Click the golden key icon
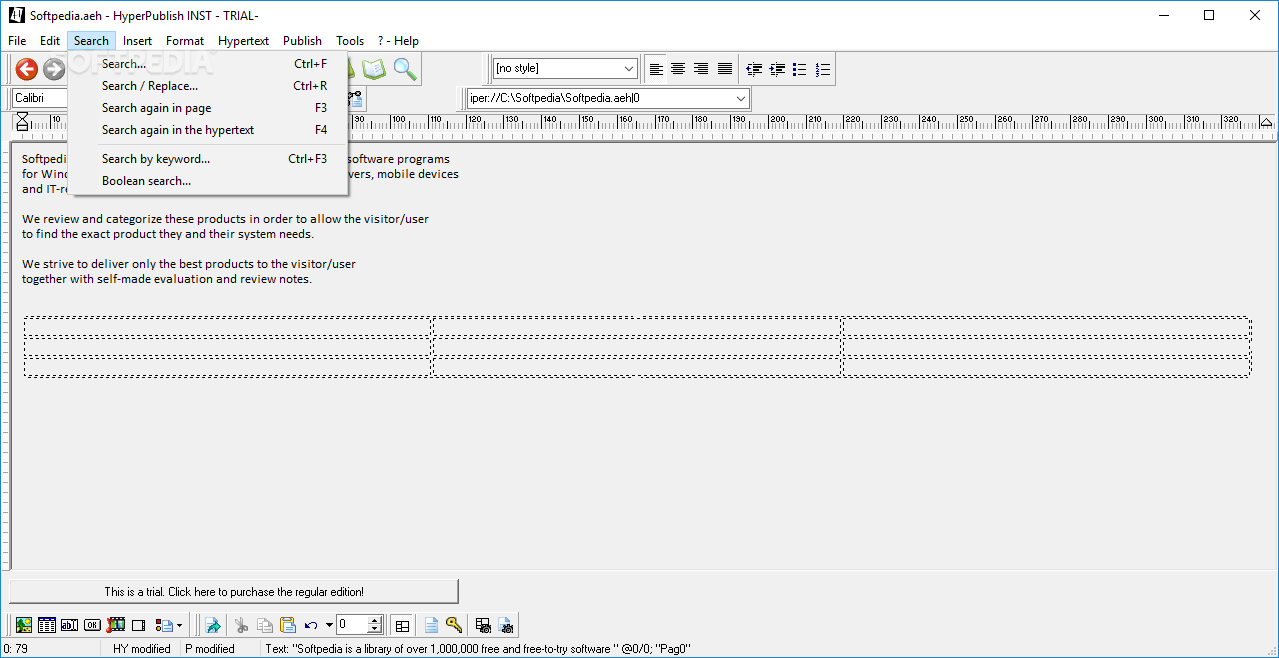The height and width of the screenshot is (658, 1279). tap(454, 624)
